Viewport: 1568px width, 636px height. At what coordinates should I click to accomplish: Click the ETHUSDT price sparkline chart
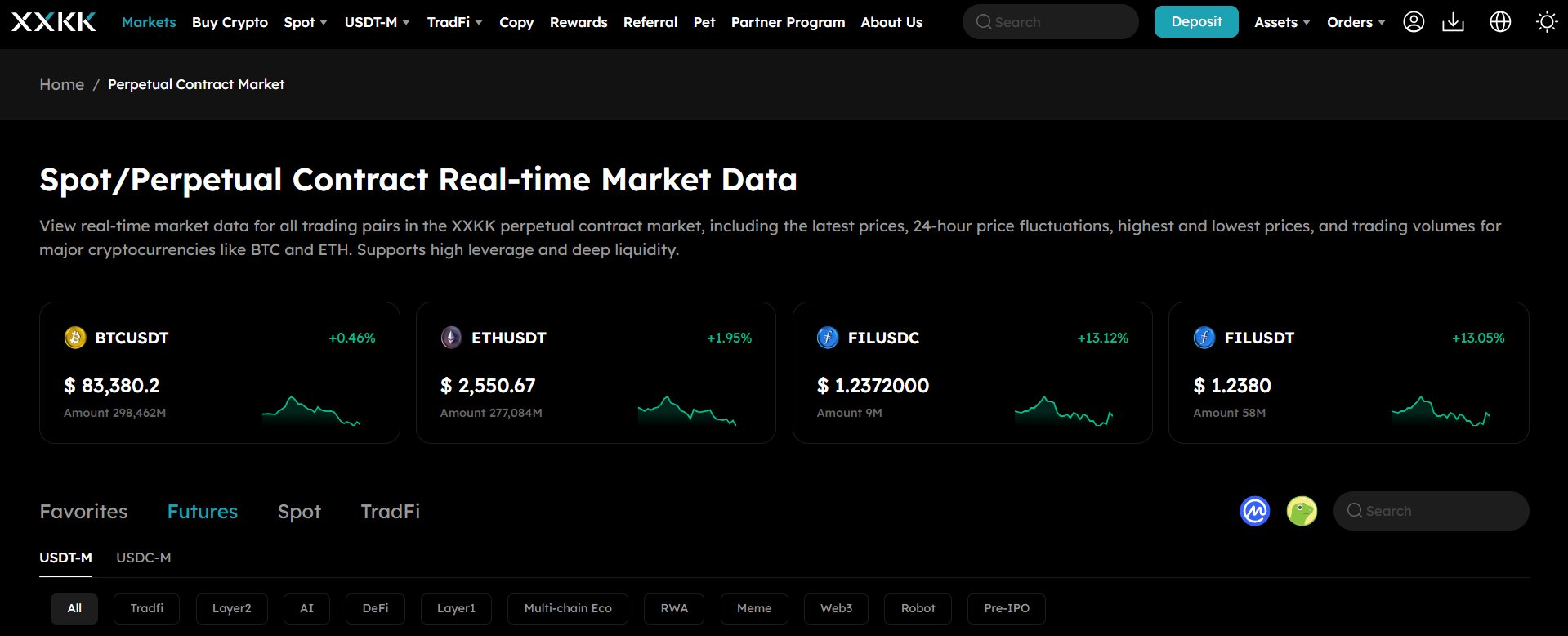[687, 411]
